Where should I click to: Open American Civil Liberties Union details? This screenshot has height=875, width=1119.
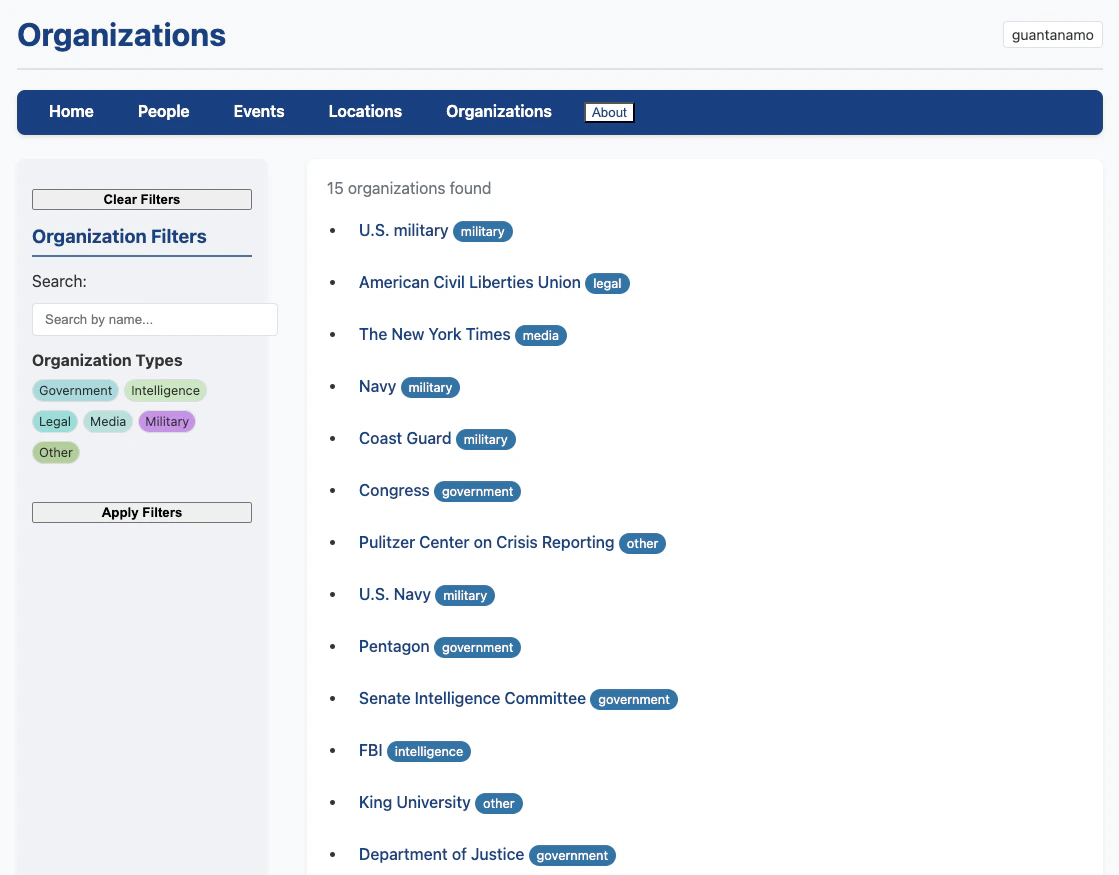click(x=469, y=282)
